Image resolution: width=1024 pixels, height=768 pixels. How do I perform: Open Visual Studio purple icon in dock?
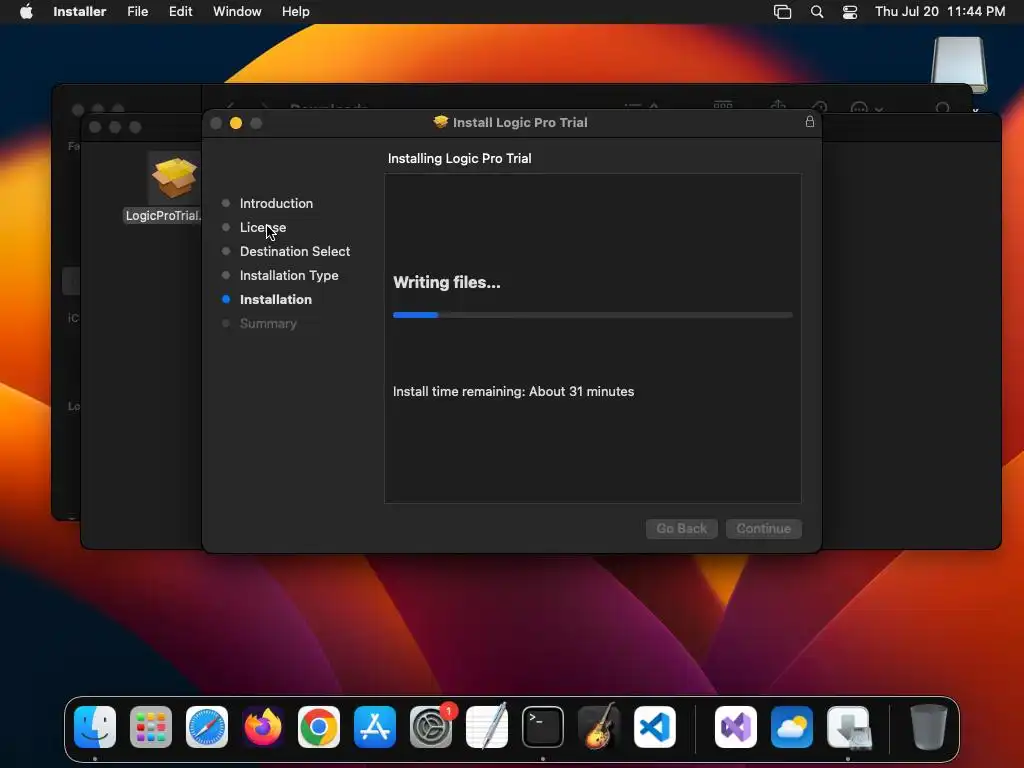tap(736, 727)
